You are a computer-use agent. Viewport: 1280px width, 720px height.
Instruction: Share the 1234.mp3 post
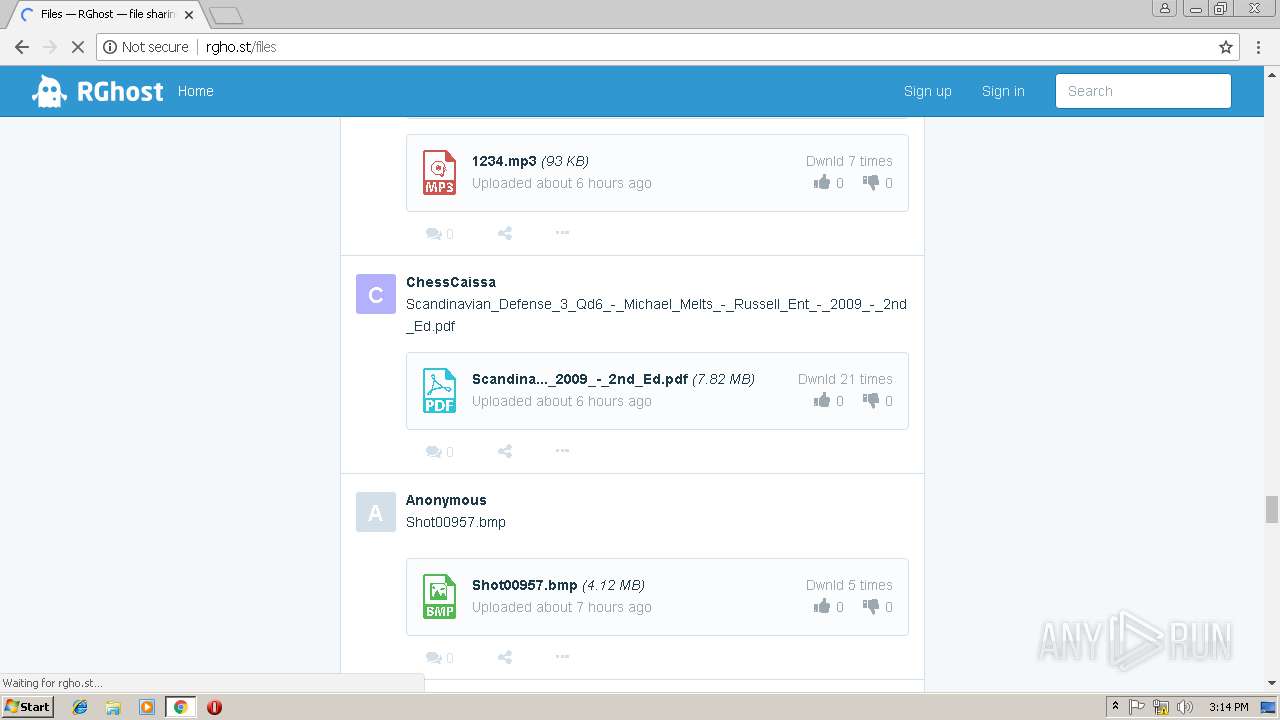(505, 233)
